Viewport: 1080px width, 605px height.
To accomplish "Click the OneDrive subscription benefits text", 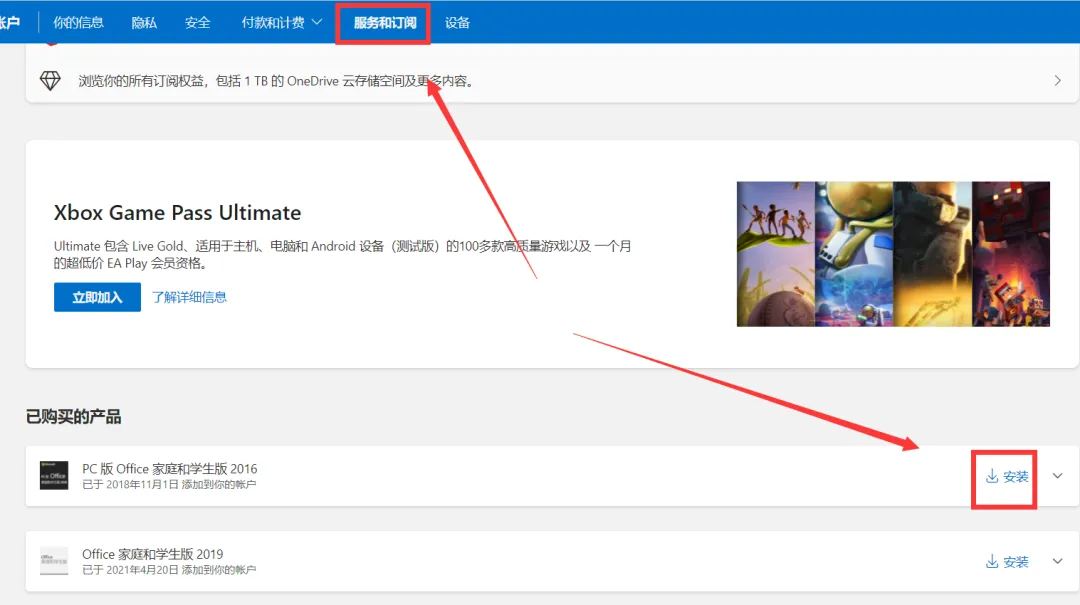I will pyautogui.click(x=277, y=81).
